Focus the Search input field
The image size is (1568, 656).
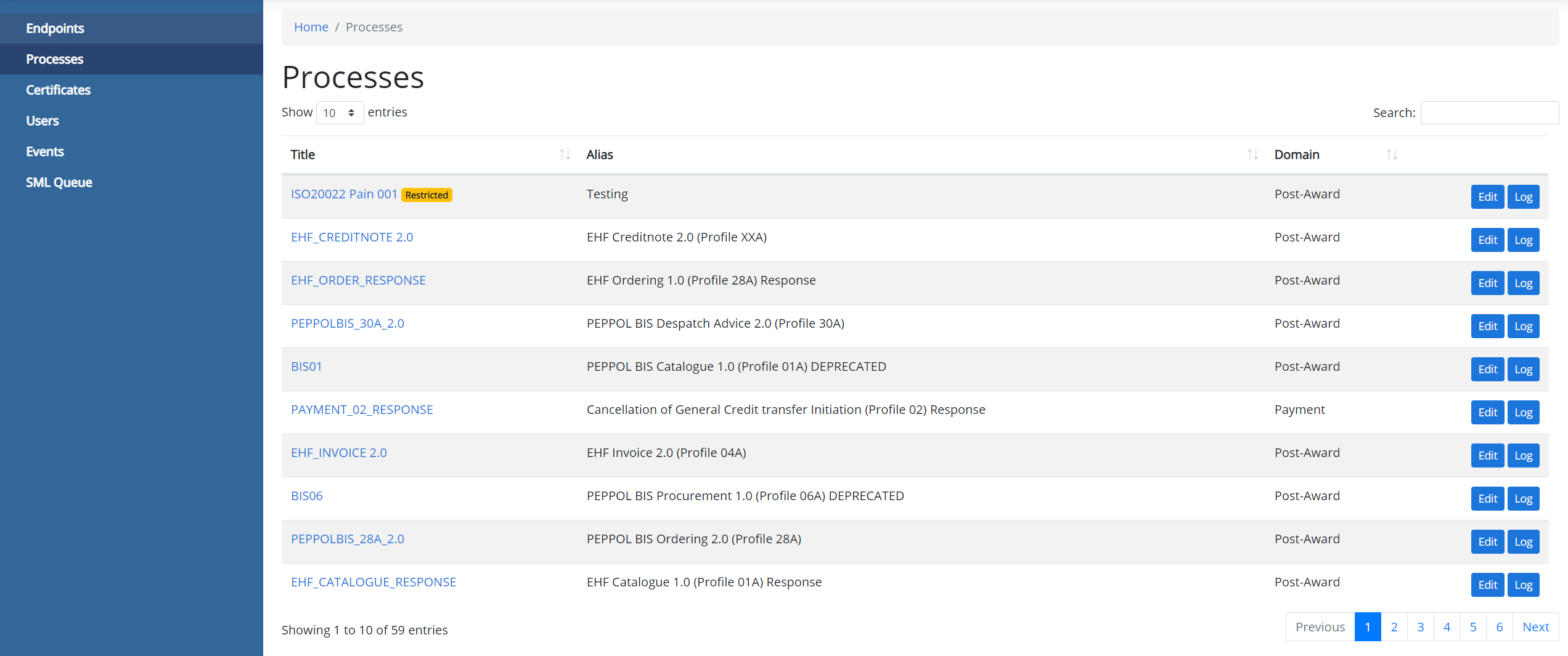click(1489, 113)
